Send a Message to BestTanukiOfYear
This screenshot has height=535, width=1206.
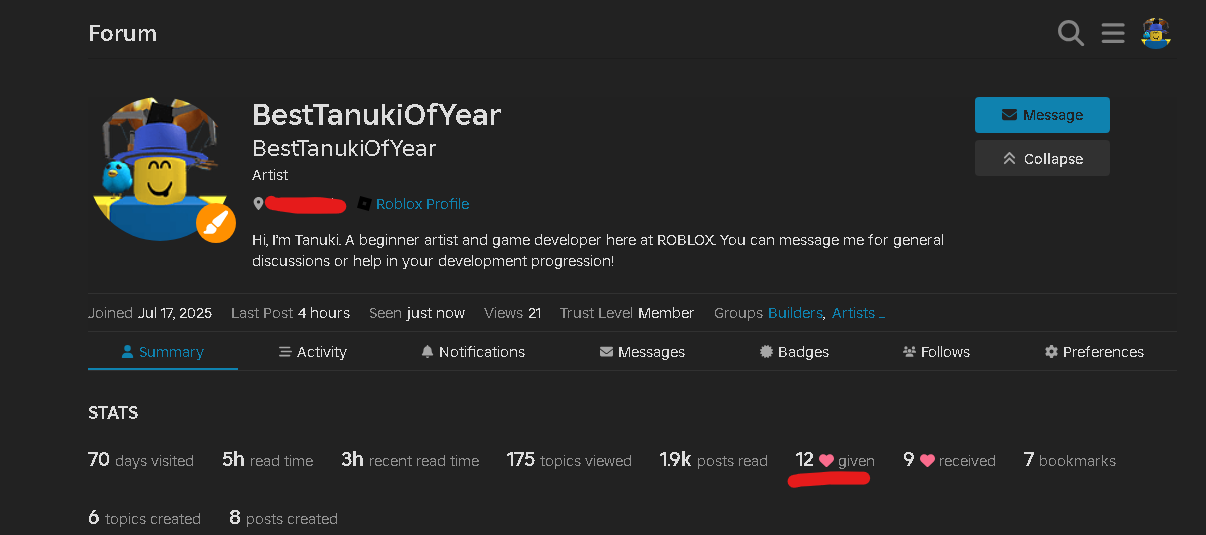click(1042, 115)
